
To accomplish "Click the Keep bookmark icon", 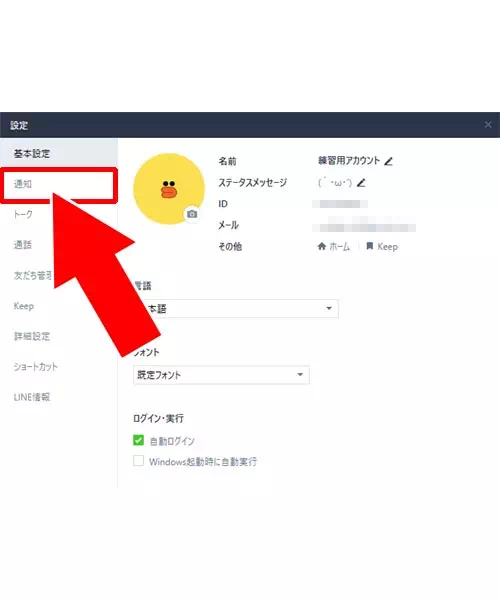I will 370,246.
